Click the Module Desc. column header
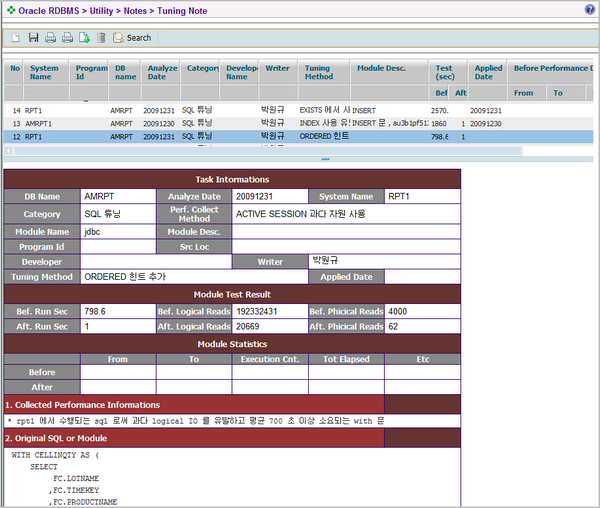600x508 pixels. 389,72
